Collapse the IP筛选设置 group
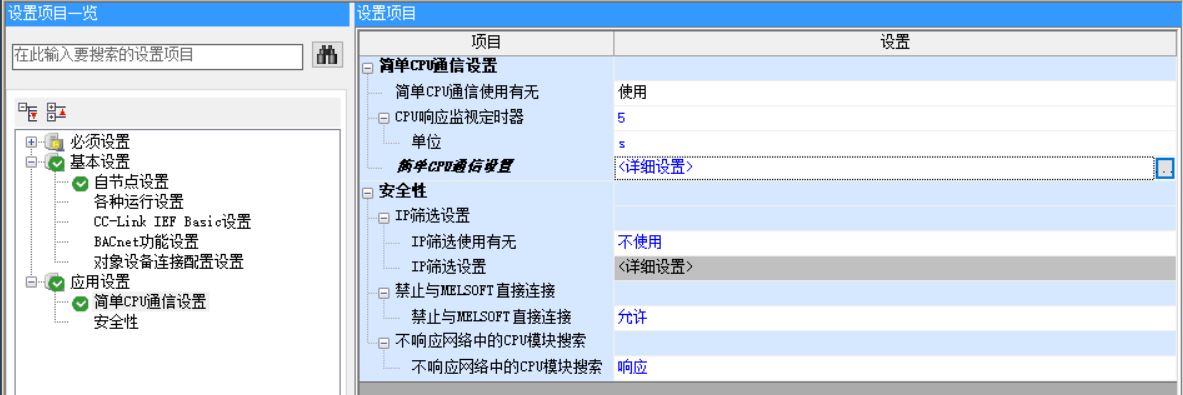The width and height of the screenshot is (1183, 395). (x=384, y=217)
